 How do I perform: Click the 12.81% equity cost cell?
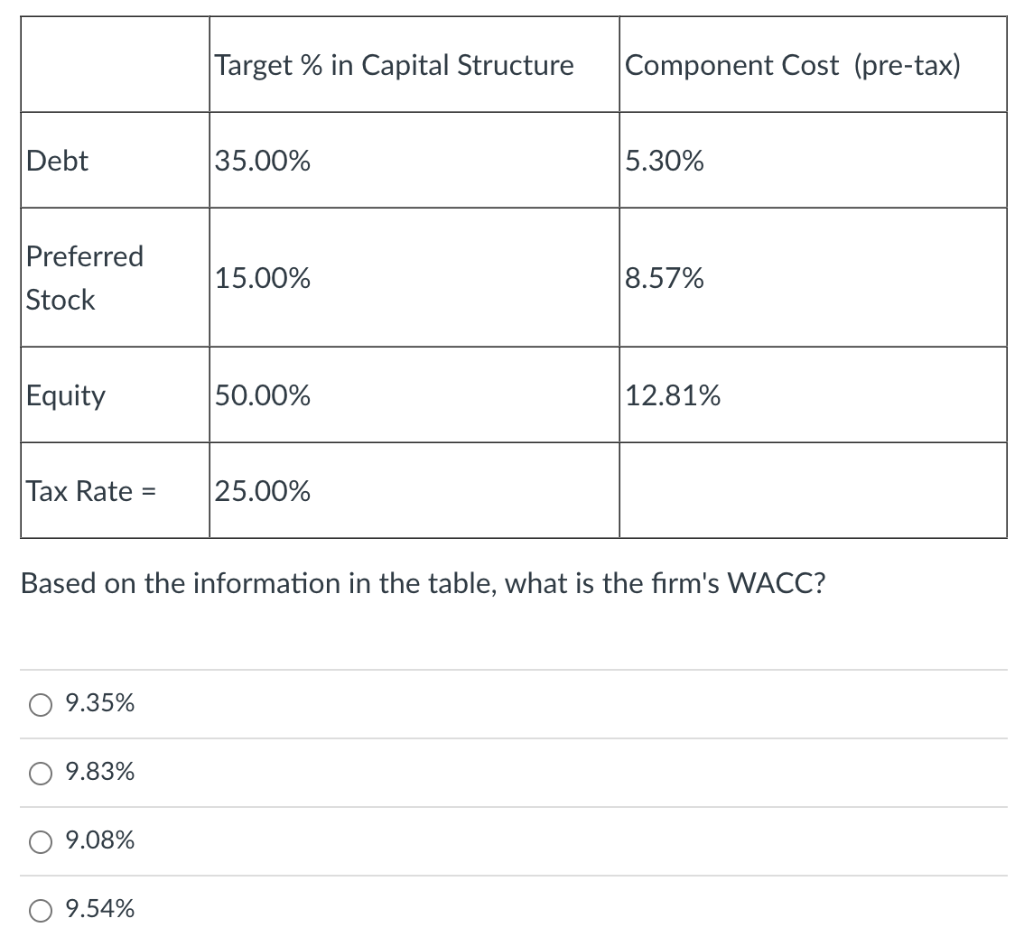click(x=672, y=395)
